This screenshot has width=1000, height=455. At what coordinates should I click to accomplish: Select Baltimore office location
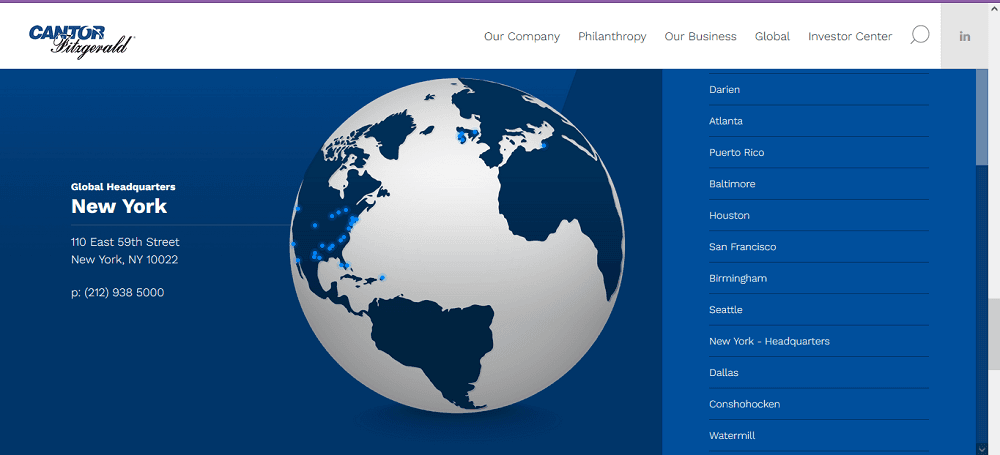(819, 184)
